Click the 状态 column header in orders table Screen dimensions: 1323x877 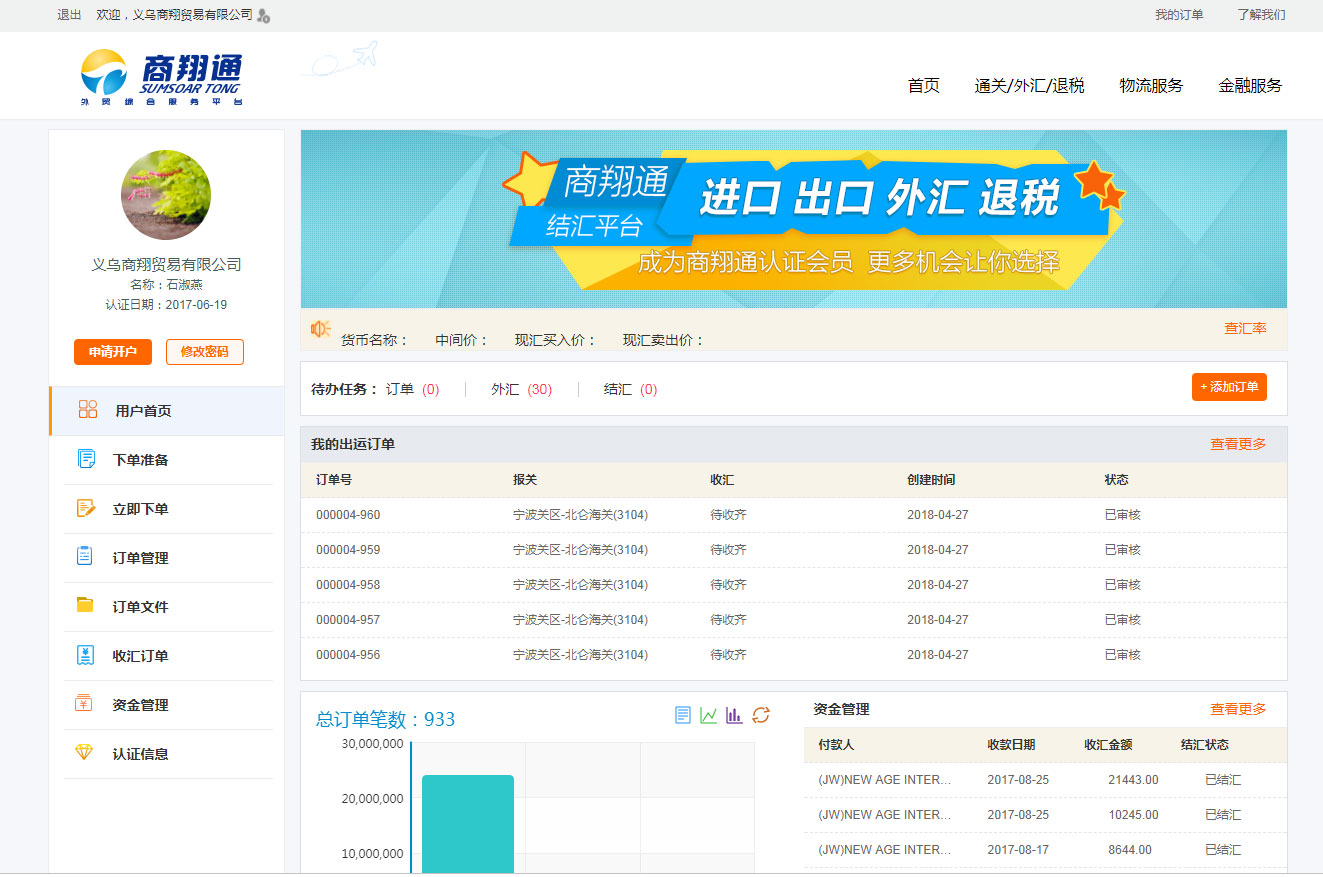1116,480
